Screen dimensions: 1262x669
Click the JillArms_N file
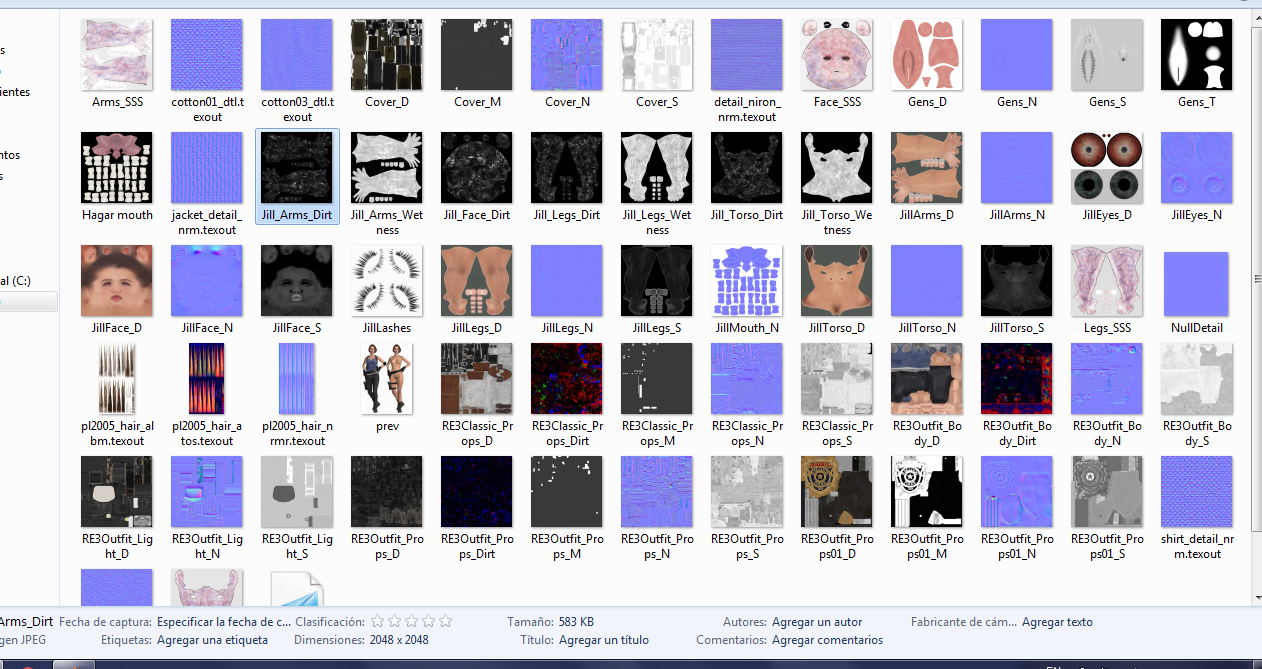click(1017, 168)
